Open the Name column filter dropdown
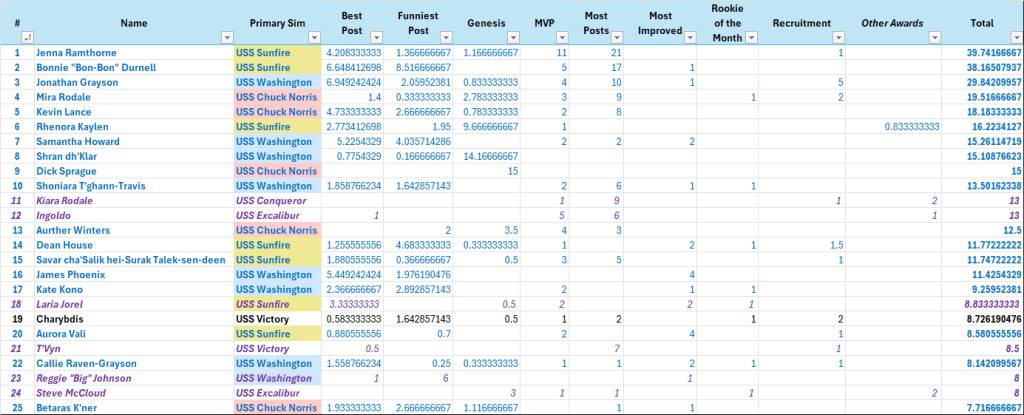 pos(225,38)
